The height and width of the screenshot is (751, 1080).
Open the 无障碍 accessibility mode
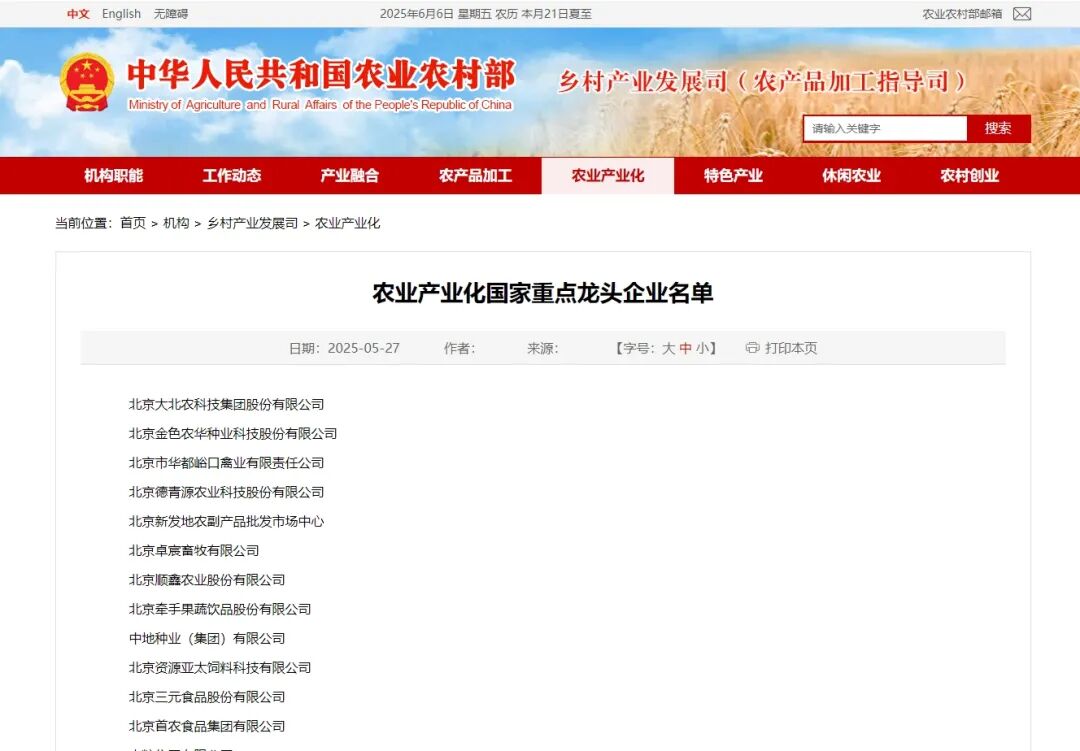pos(172,14)
